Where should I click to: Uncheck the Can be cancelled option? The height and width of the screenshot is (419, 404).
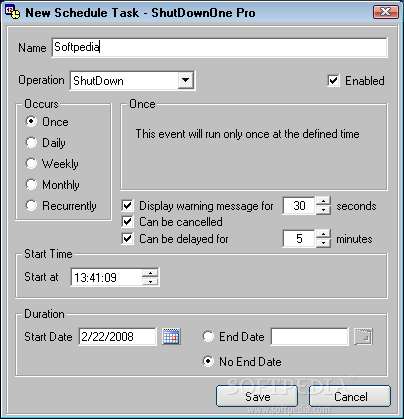pos(128,222)
